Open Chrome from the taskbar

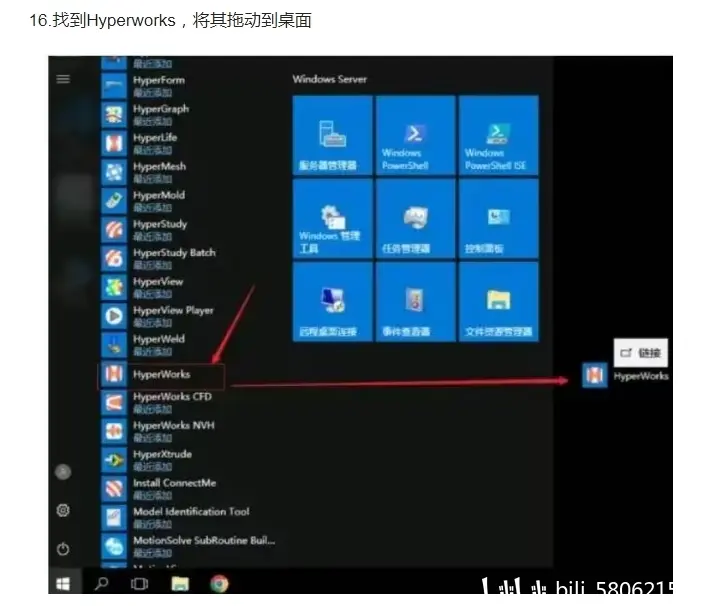tap(219, 584)
